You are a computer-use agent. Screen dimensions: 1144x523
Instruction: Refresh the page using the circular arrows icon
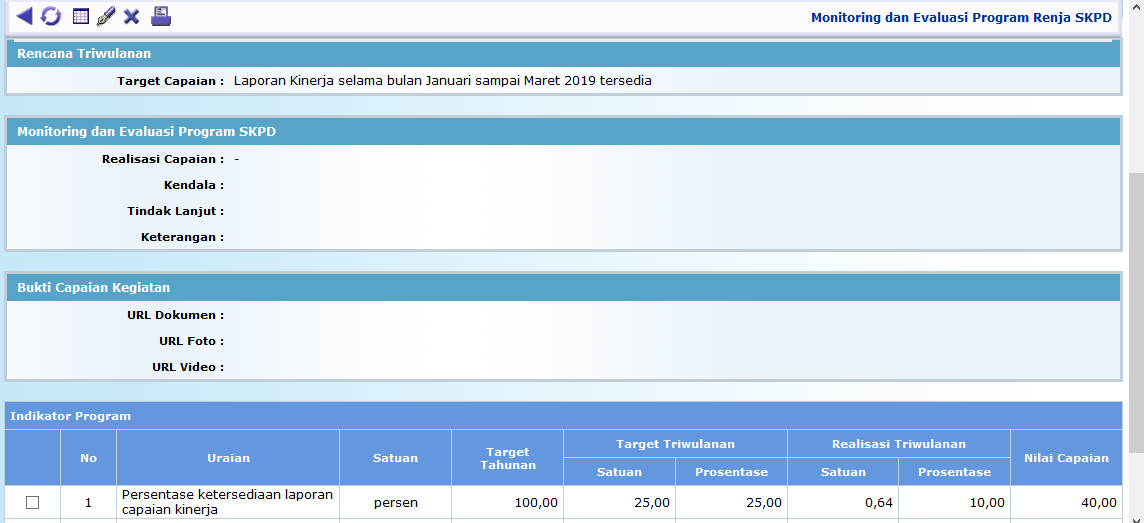click(x=51, y=16)
